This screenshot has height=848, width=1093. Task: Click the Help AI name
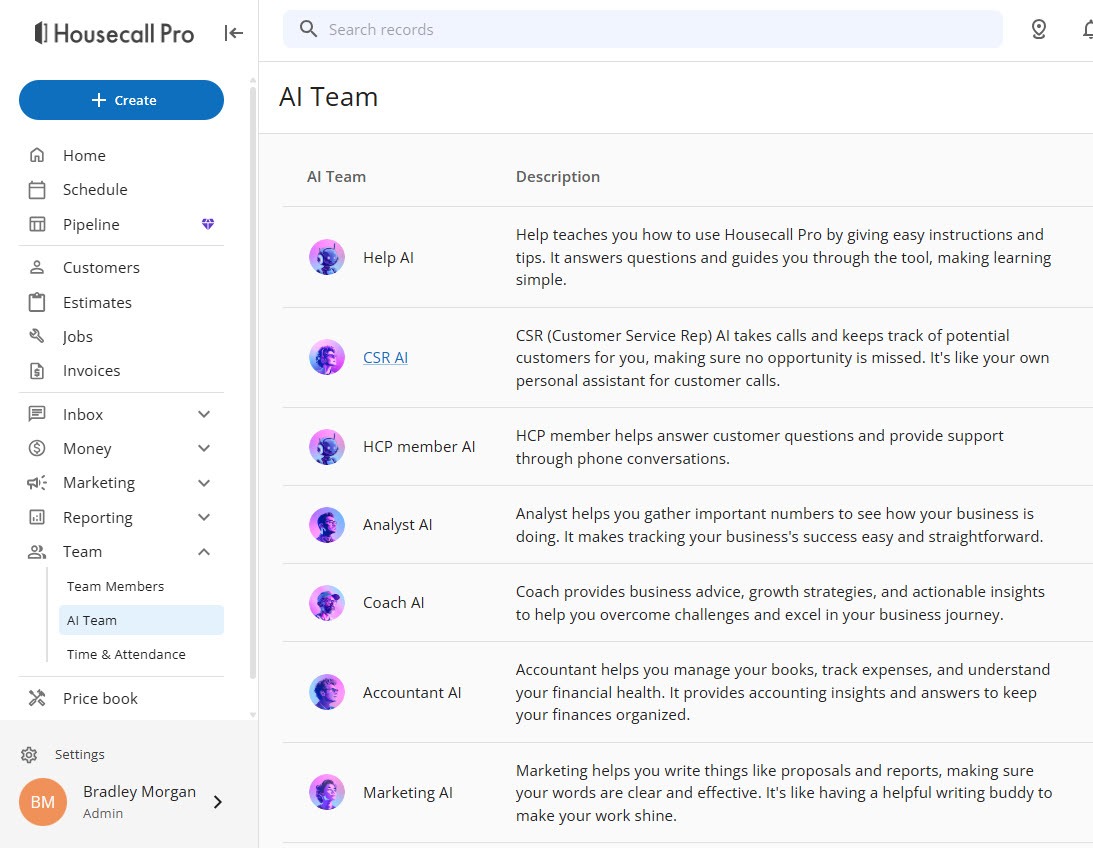point(388,257)
